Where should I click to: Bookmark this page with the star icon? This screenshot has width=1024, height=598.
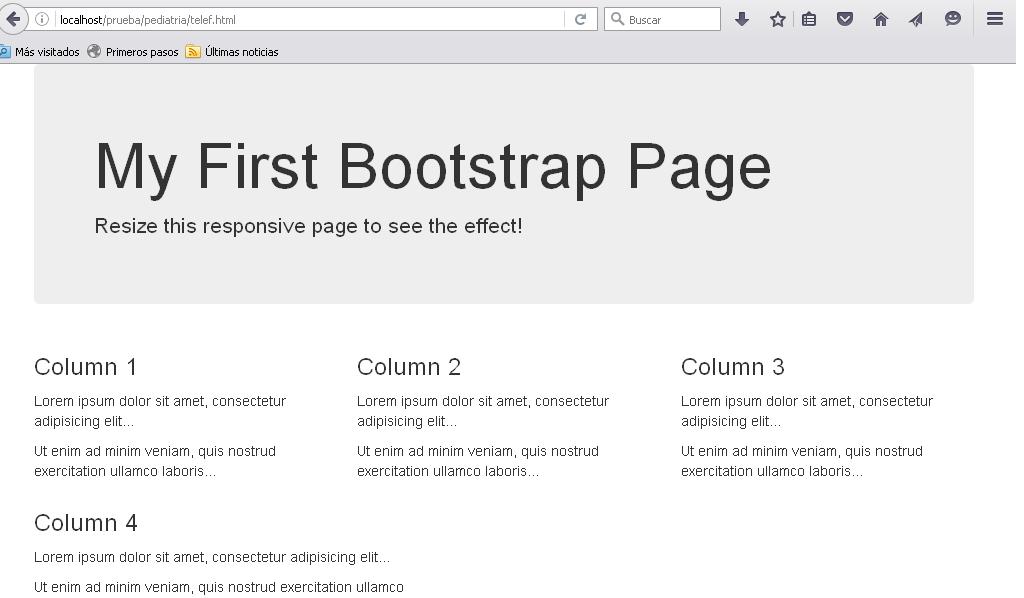coord(777,20)
